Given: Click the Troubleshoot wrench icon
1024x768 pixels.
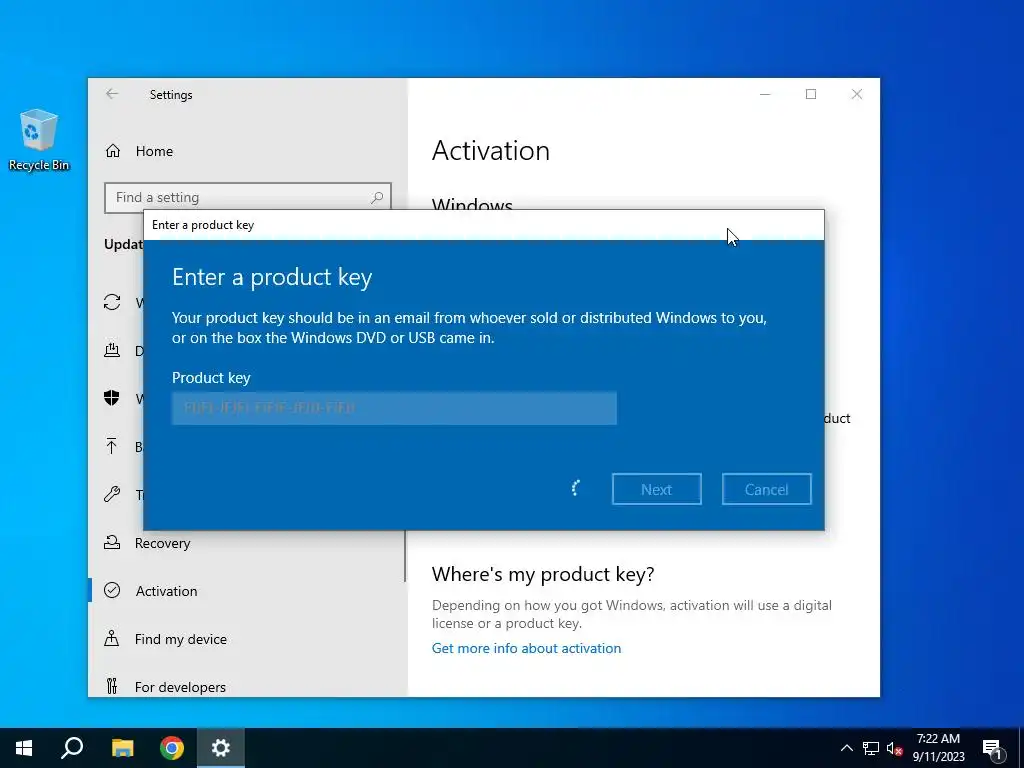Looking at the screenshot, I should 112,494.
